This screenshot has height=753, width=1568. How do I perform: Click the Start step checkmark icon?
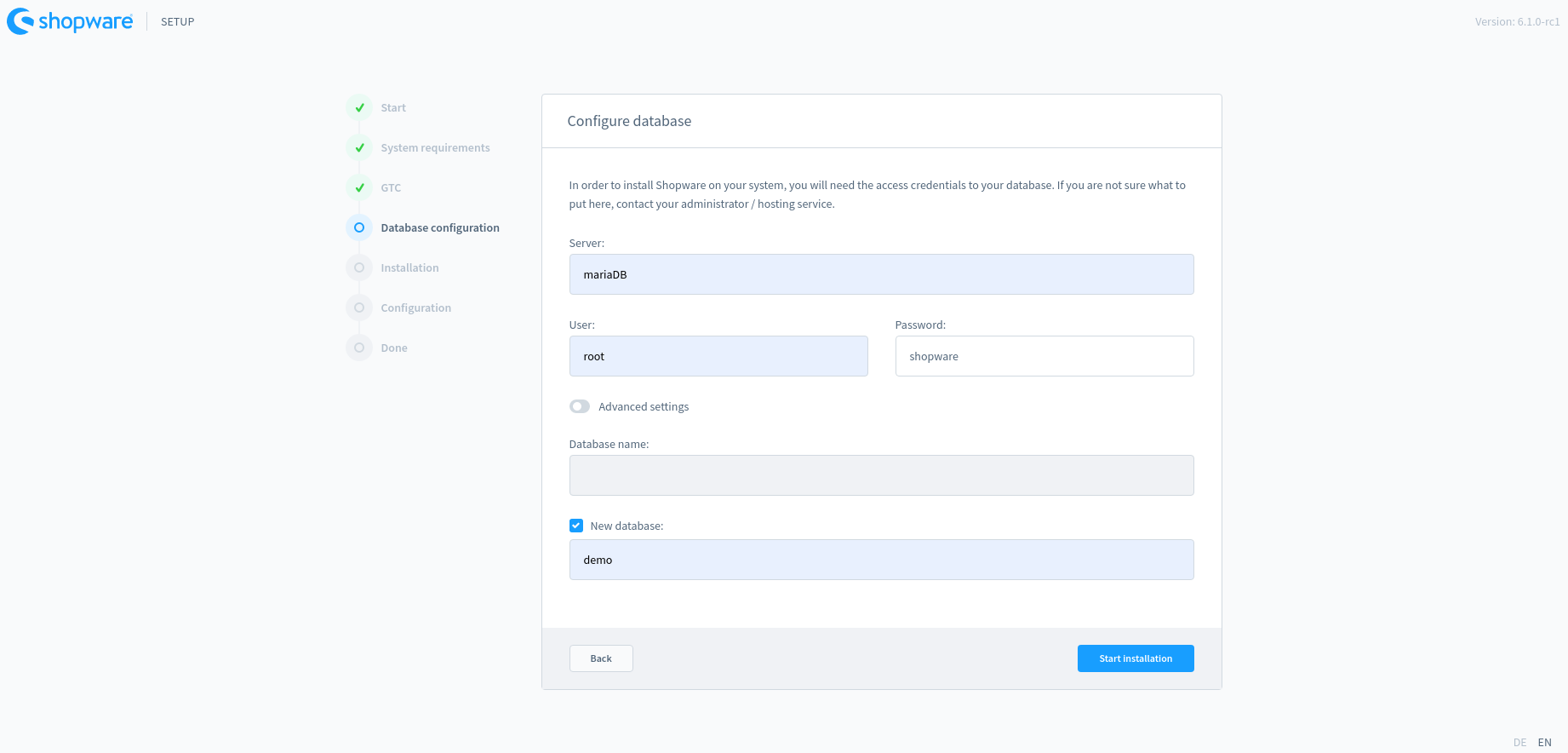point(359,107)
